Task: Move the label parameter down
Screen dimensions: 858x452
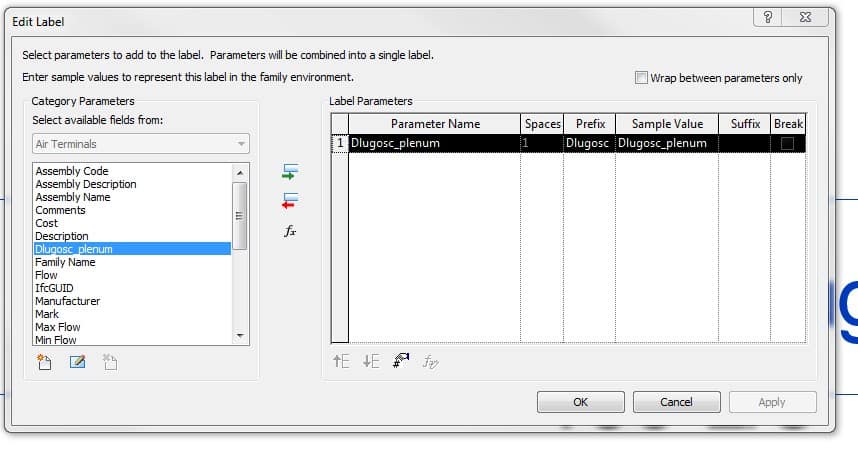Action: 370,361
